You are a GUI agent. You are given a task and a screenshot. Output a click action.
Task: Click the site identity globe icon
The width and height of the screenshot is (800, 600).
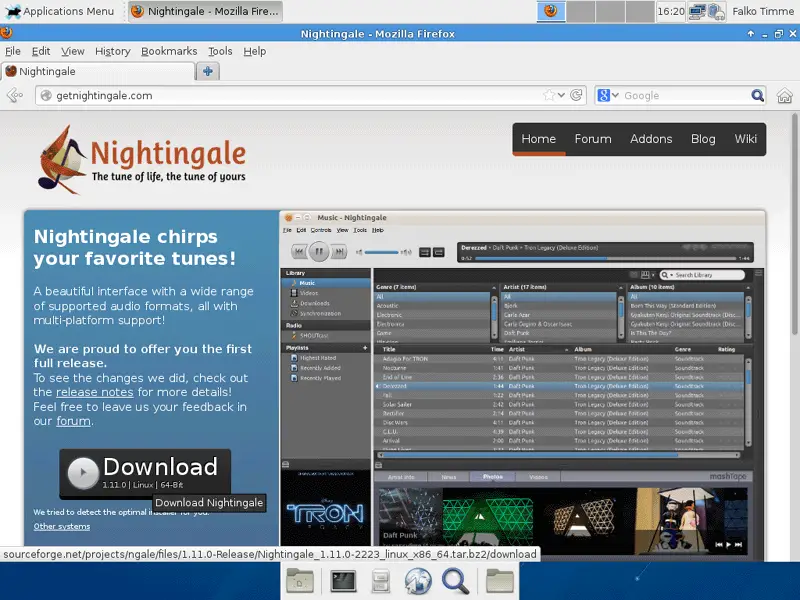pos(46,95)
